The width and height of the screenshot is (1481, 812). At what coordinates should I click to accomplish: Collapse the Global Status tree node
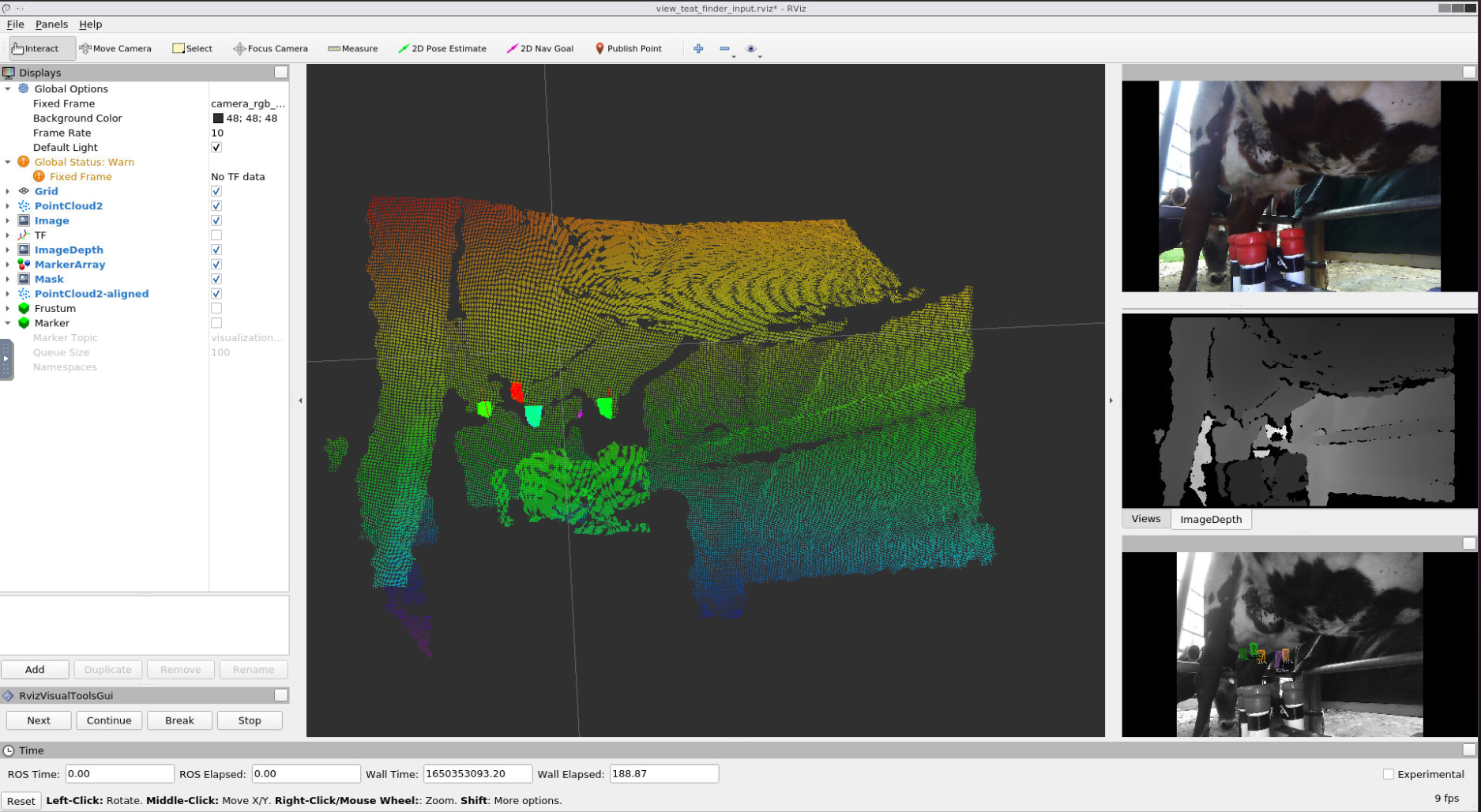click(x=8, y=162)
